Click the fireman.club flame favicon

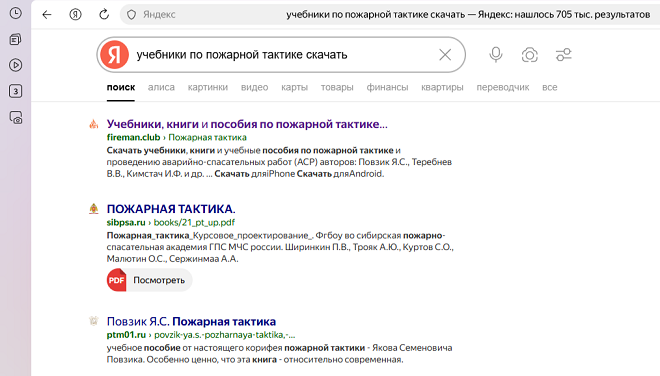[93, 124]
